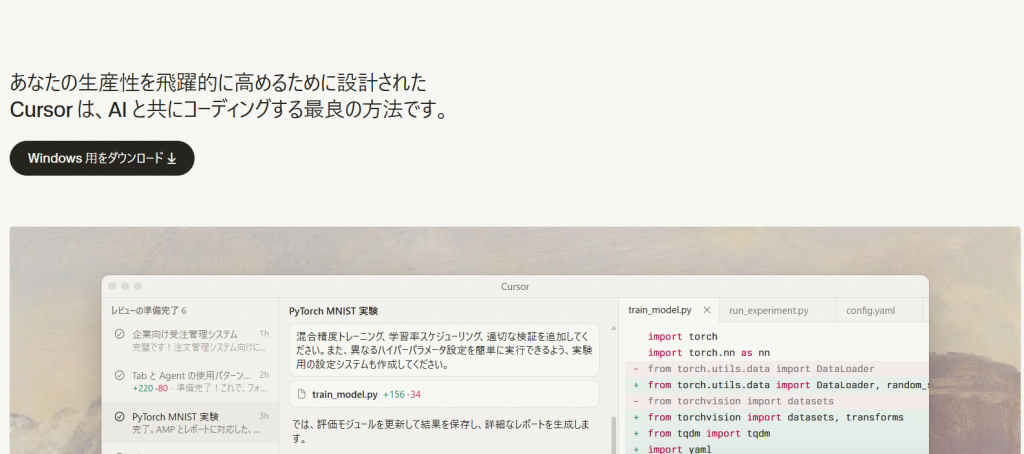Viewport: 1024px width, 454px height.
Task: Collapse the レビューの準備完了 6 section header
Action: 149,310
